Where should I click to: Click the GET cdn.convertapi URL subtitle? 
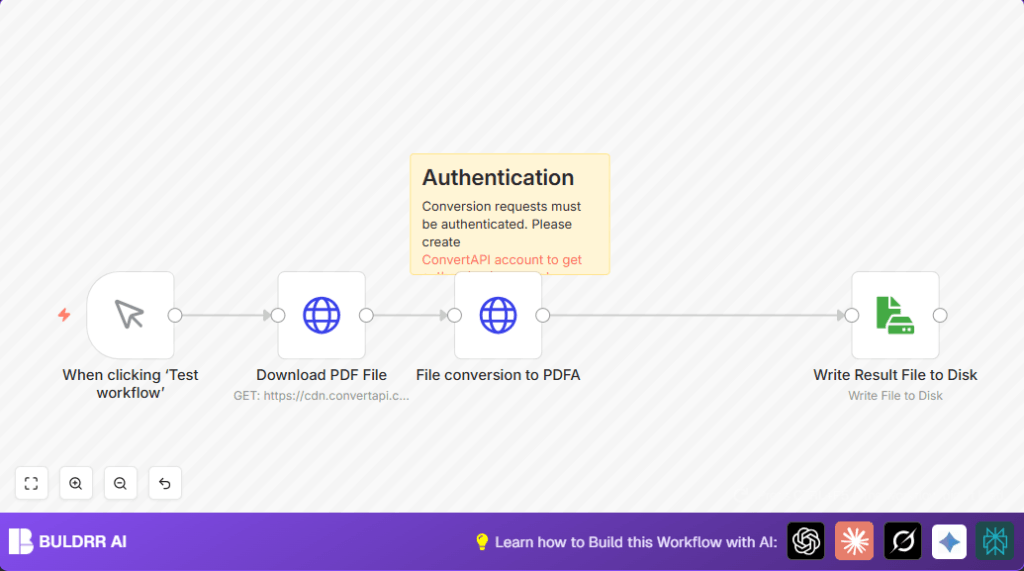321,396
